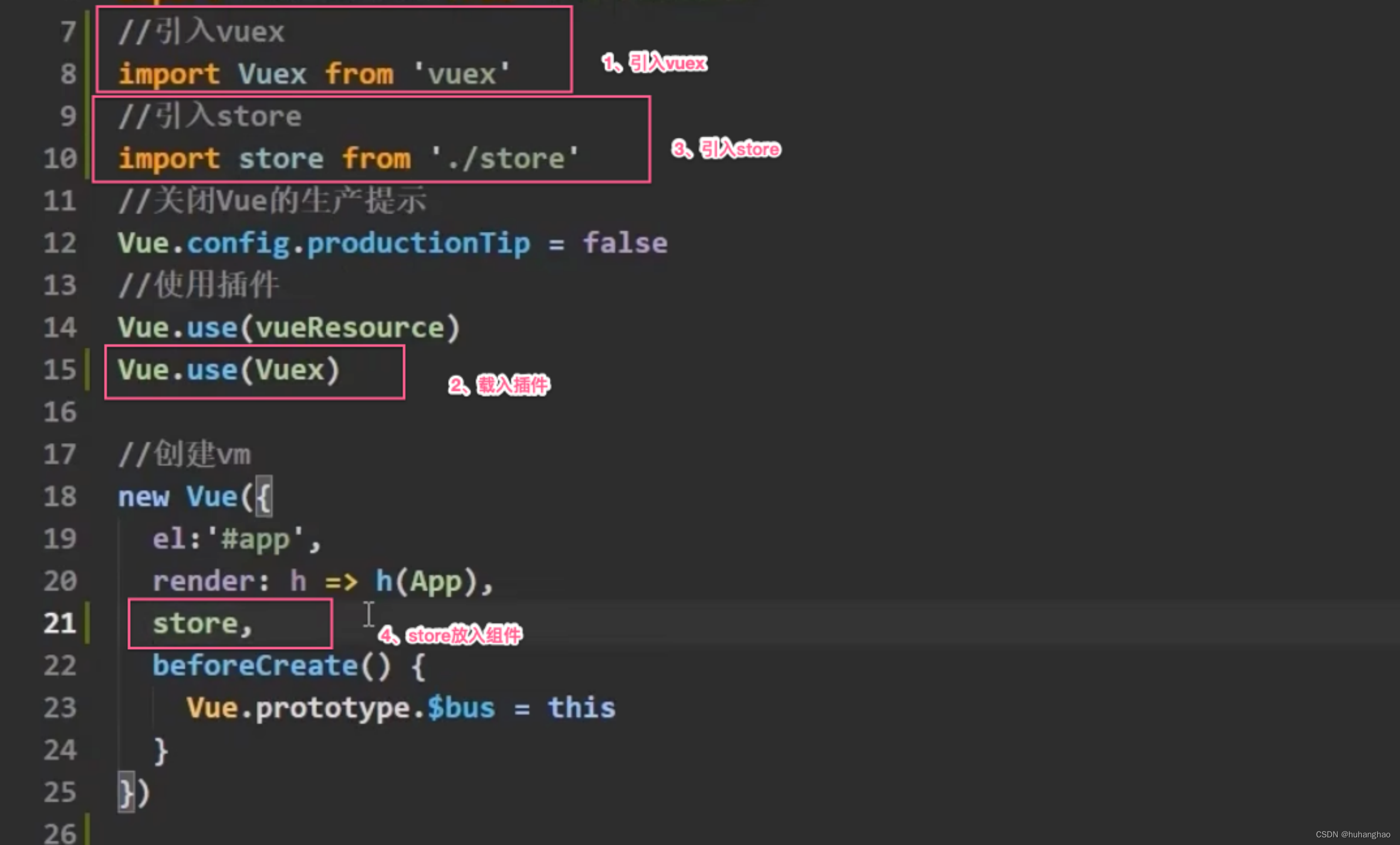Screen dimensions: 1400x845
Task: Click the annotation labeled 3、引入store
Action: point(726,149)
